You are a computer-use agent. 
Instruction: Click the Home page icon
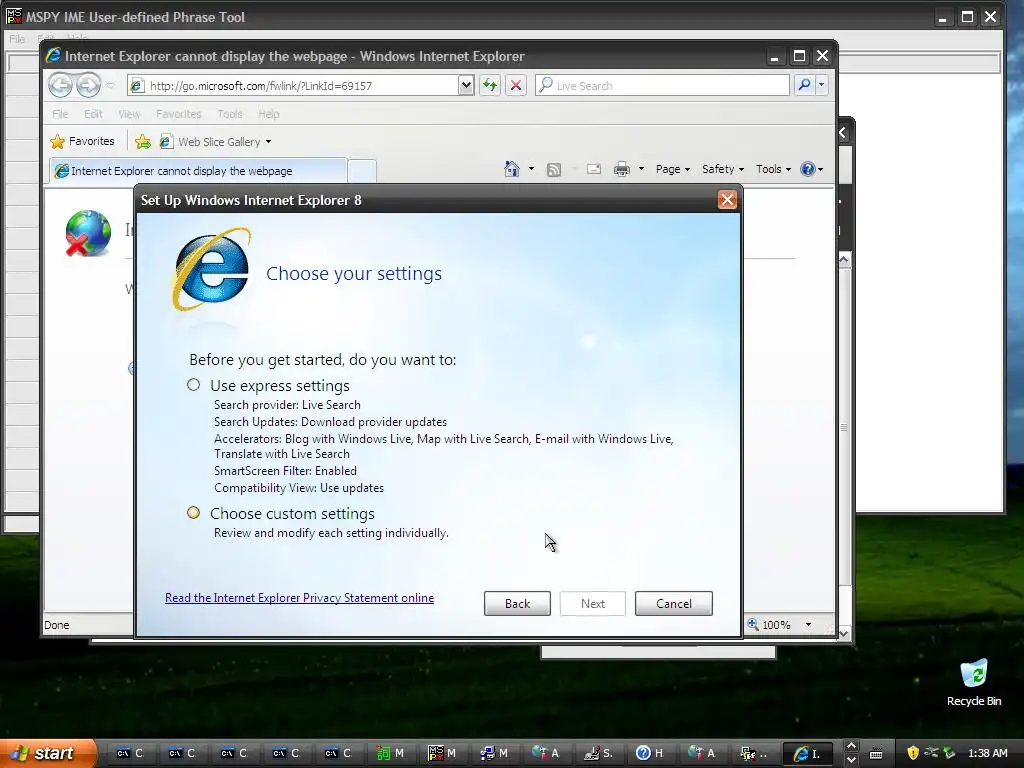(x=511, y=169)
